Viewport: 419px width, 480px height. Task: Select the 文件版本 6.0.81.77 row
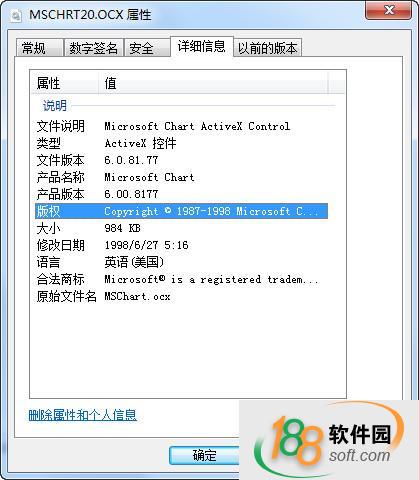point(181,160)
